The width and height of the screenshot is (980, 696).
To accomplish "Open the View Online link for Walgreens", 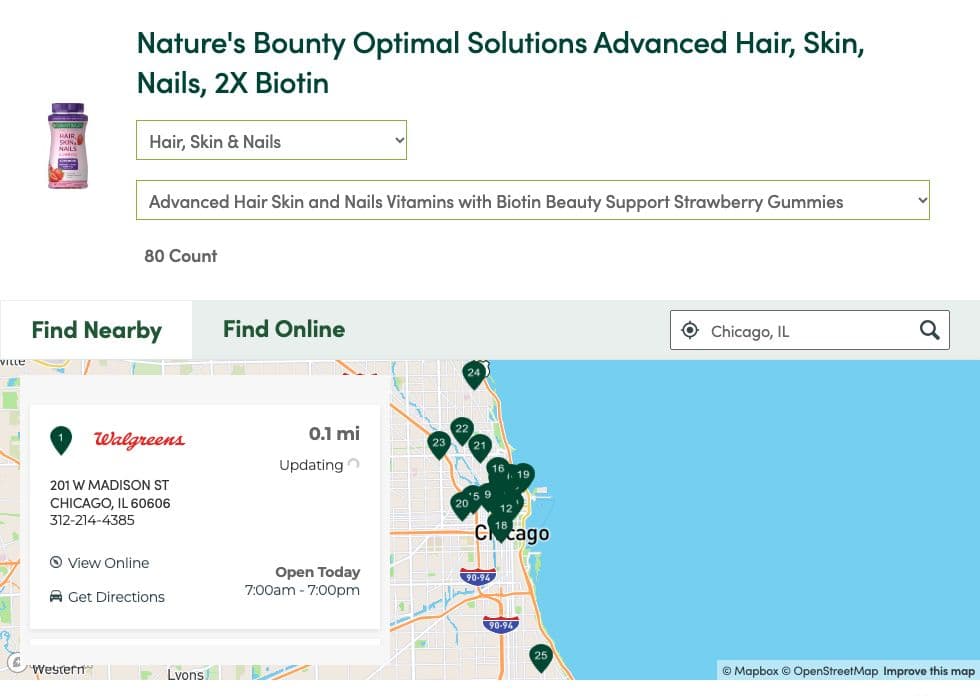I will pyautogui.click(x=108, y=563).
